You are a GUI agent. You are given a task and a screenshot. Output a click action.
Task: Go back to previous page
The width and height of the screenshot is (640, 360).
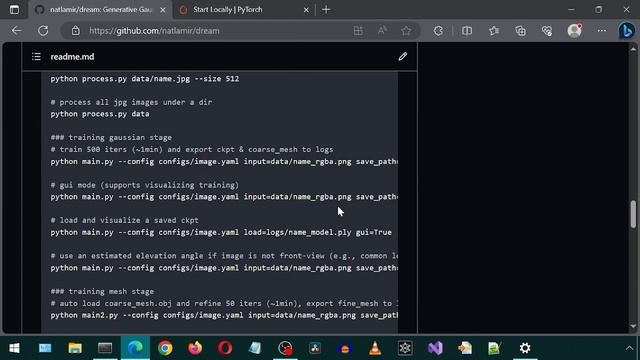pos(16,31)
